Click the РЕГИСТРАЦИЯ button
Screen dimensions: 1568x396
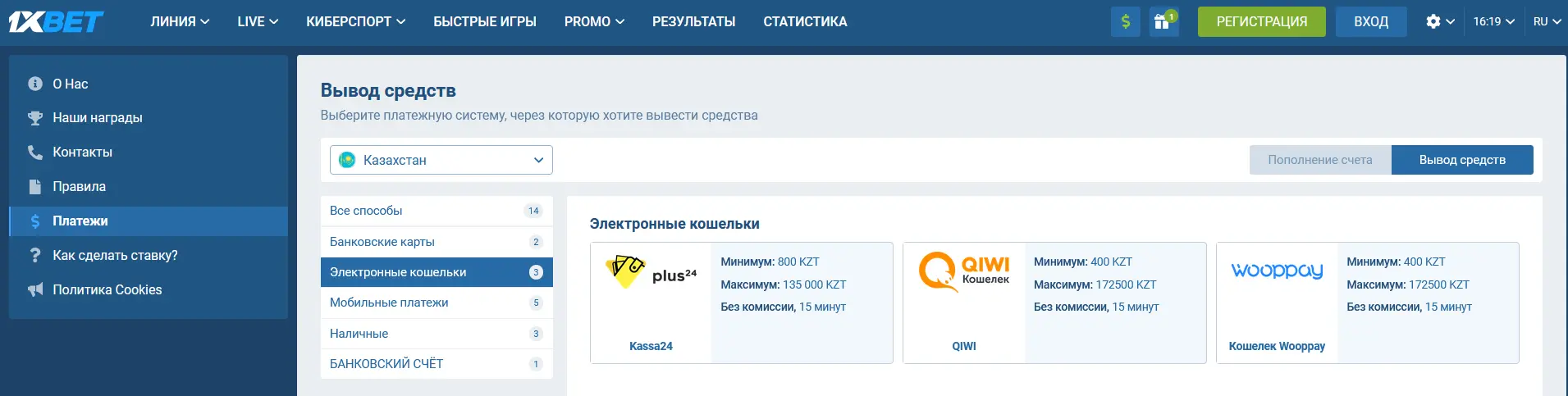pyautogui.click(x=1262, y=21)
